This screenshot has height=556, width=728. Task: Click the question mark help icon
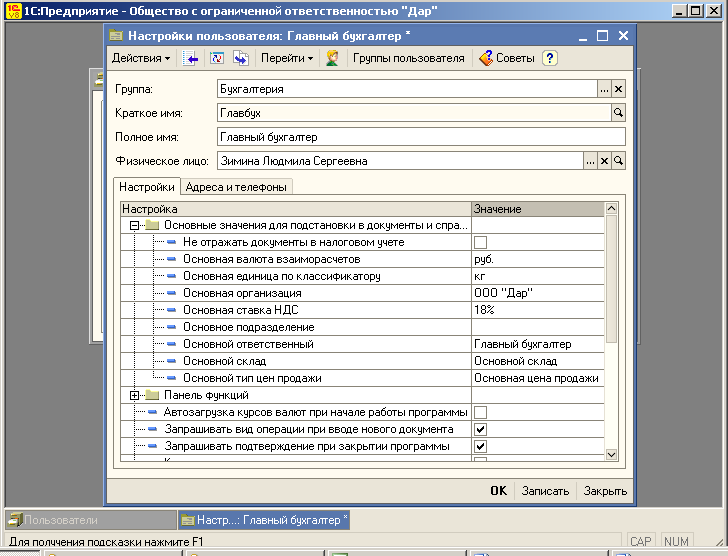tap(550, 58)
